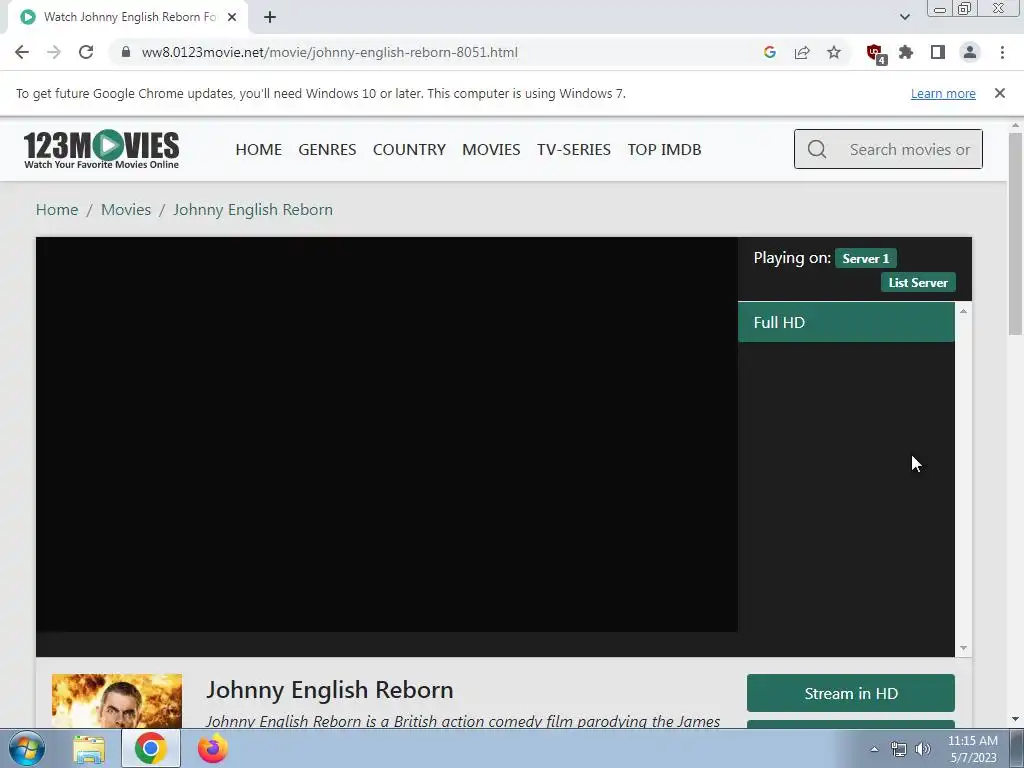Image resolution: width=1024 pixels, height=768 pixels.
Task: Open the Chrome profile avatar
Action: [x=970, y=52]
